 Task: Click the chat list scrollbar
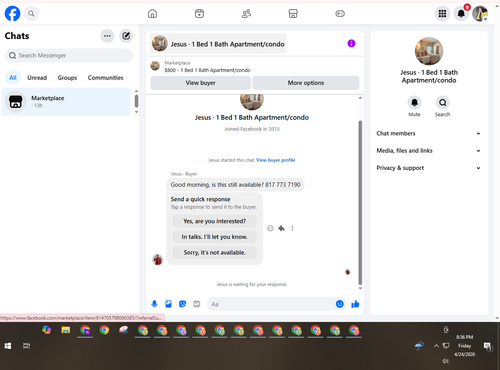click(x=136, y=101)
